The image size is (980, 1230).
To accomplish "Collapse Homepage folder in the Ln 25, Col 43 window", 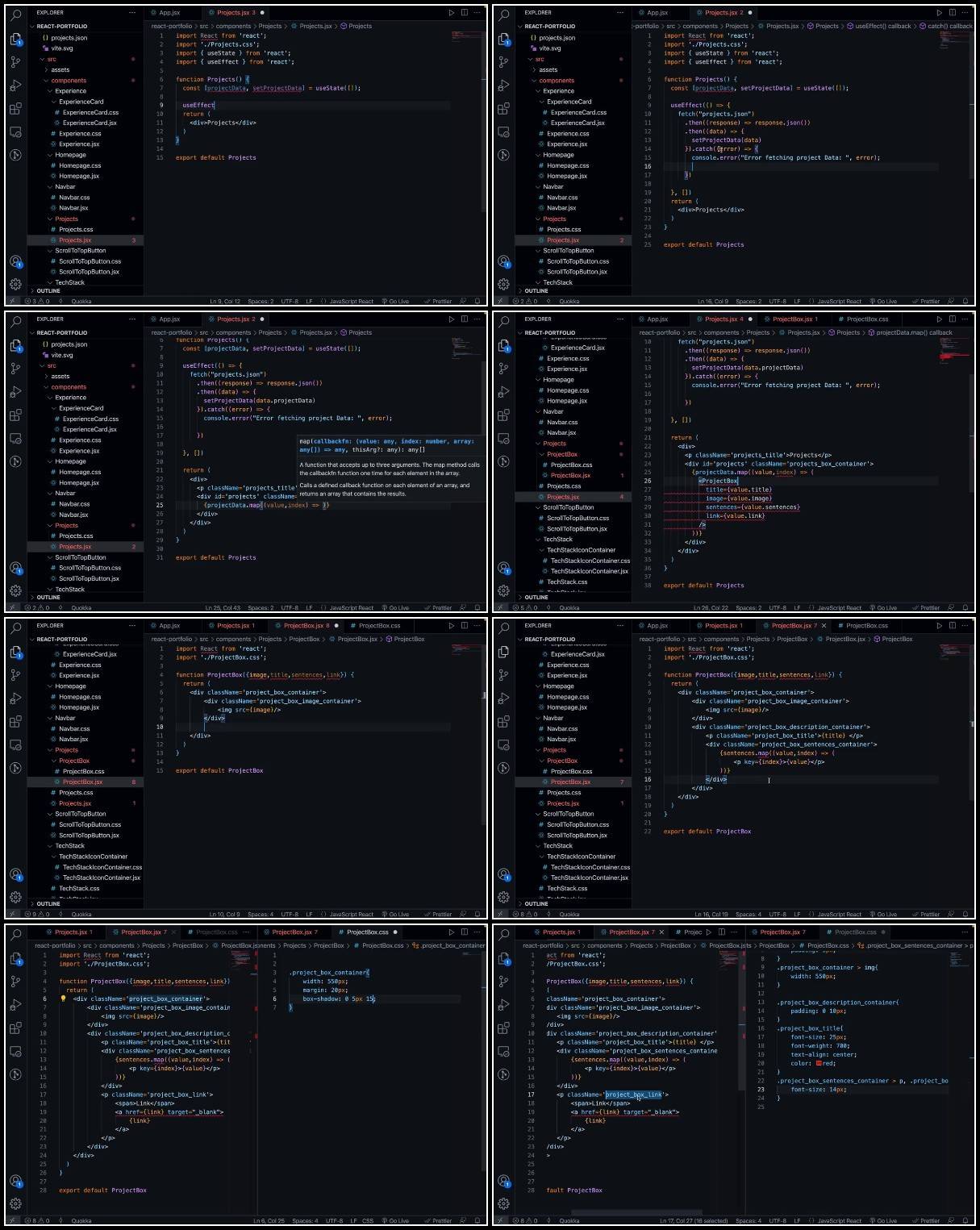I will click(x=70, y=461).
